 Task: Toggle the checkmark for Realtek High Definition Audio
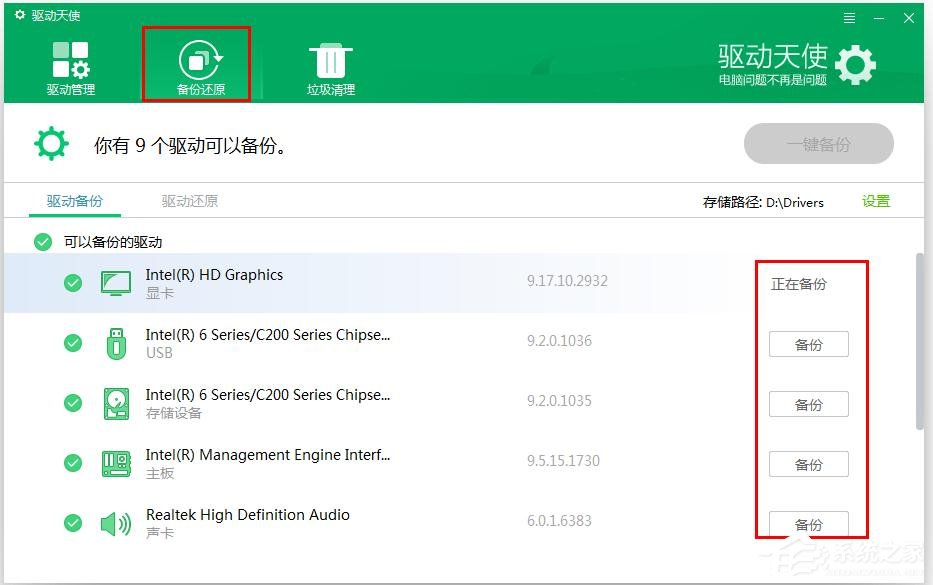72,522
